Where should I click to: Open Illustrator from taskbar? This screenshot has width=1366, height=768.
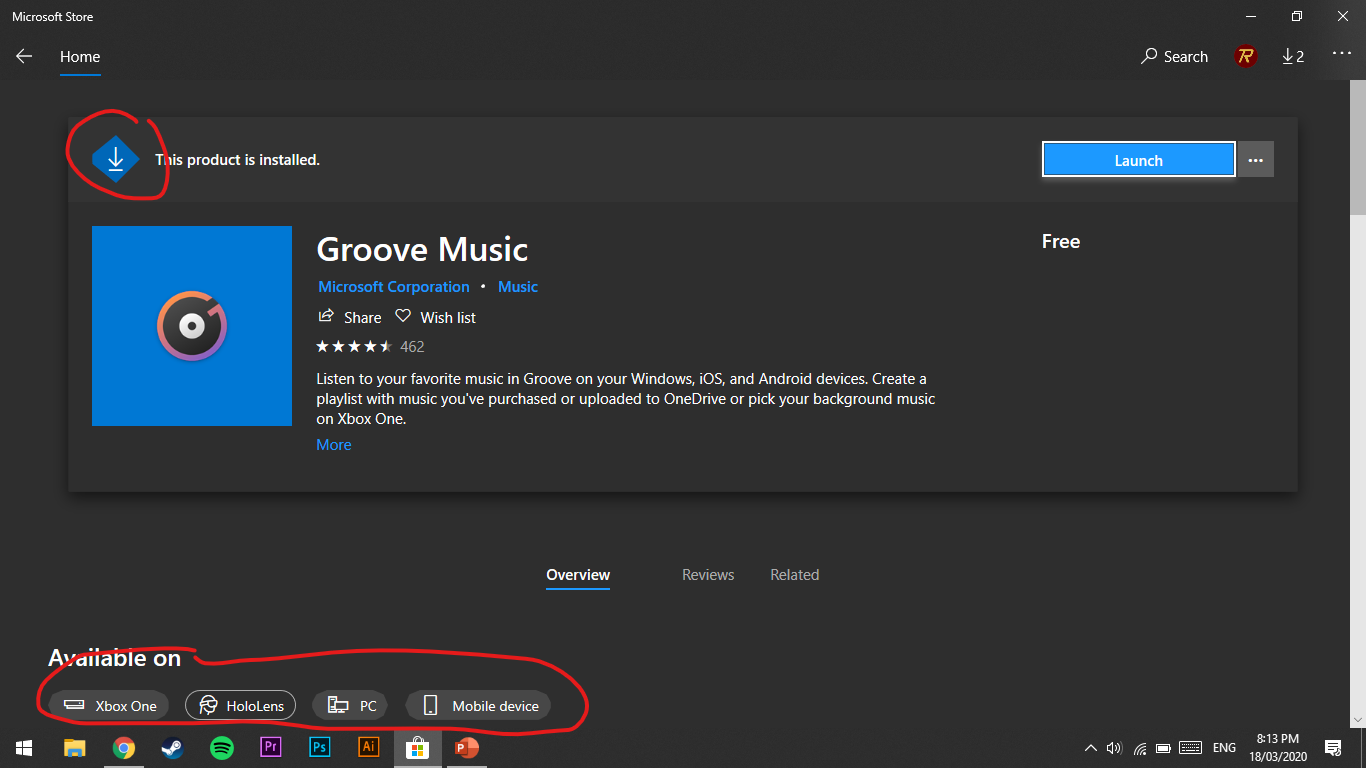(x=369, y=748)
